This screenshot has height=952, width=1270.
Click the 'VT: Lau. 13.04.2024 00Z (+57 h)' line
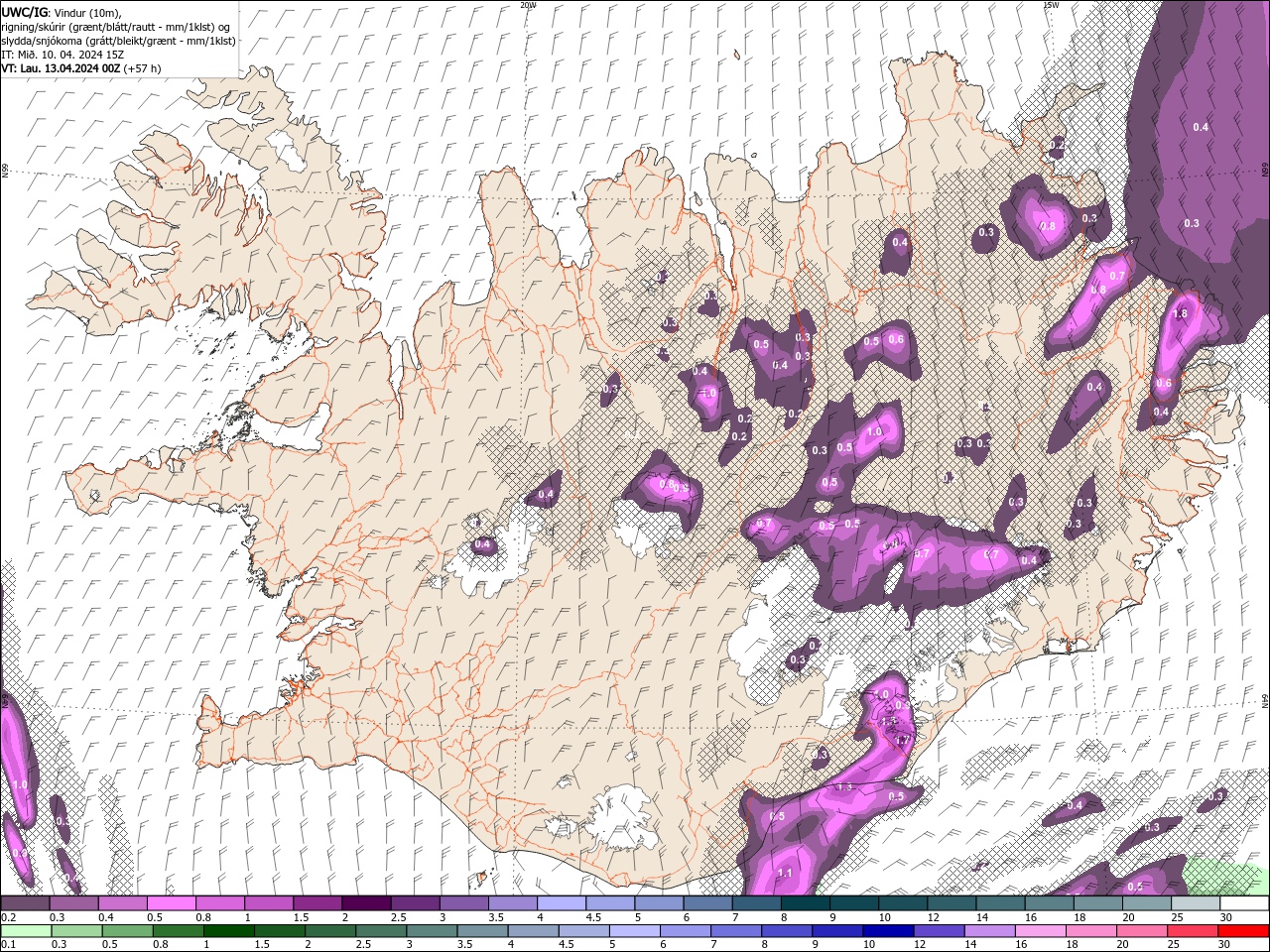pos(81,68)
